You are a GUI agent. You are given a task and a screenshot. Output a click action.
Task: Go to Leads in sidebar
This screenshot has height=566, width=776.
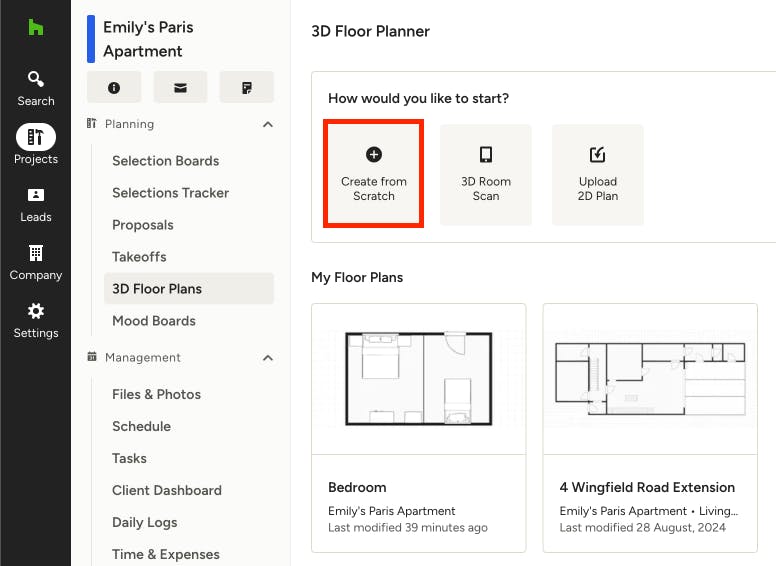[36, 205]
